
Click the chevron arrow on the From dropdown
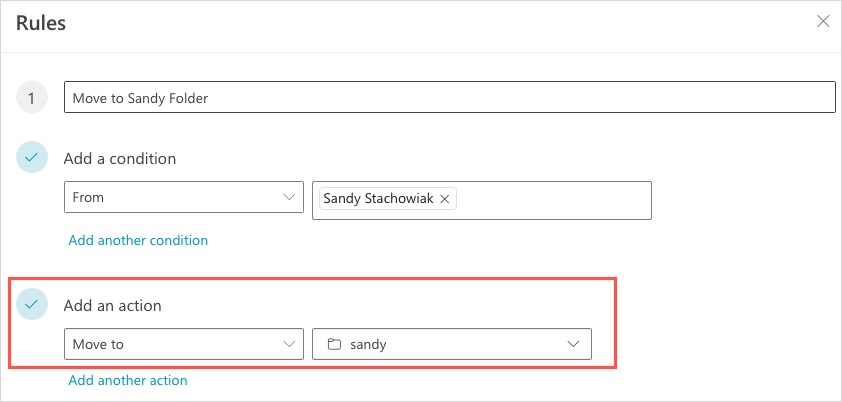[290, 198]
